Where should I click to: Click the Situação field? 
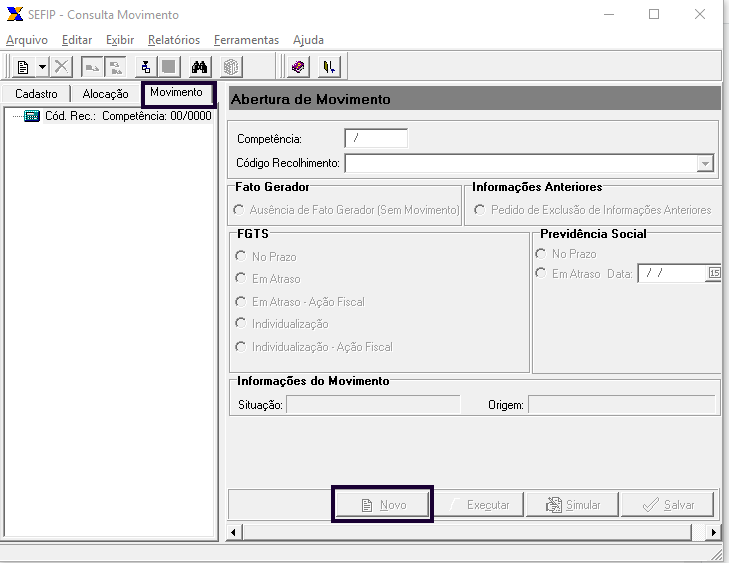[x=373, y=404]
